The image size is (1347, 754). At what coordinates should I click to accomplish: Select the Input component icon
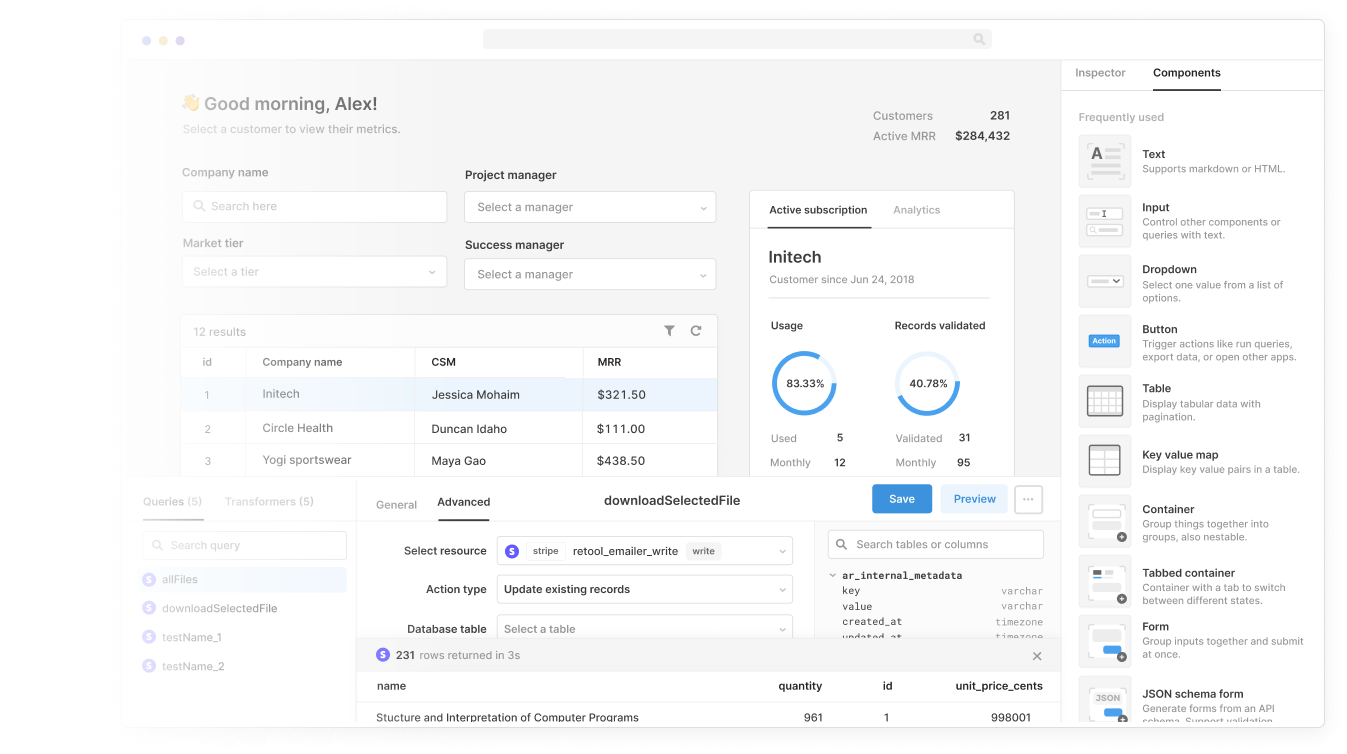pos(1104,221)
